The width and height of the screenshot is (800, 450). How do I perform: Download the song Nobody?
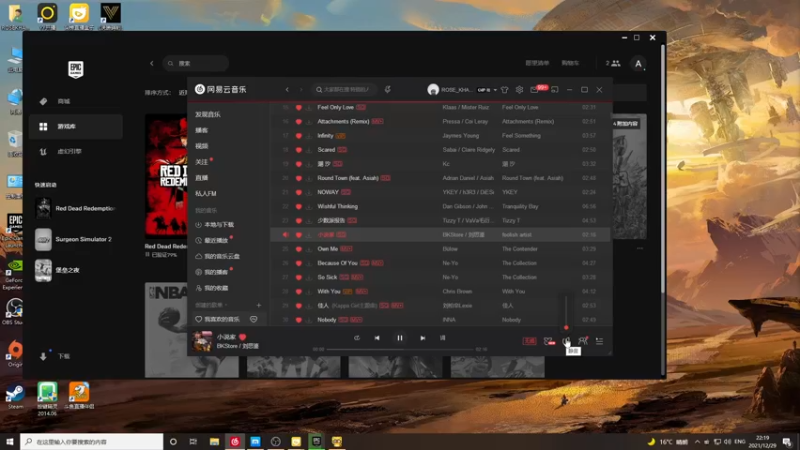click(308, 320)
